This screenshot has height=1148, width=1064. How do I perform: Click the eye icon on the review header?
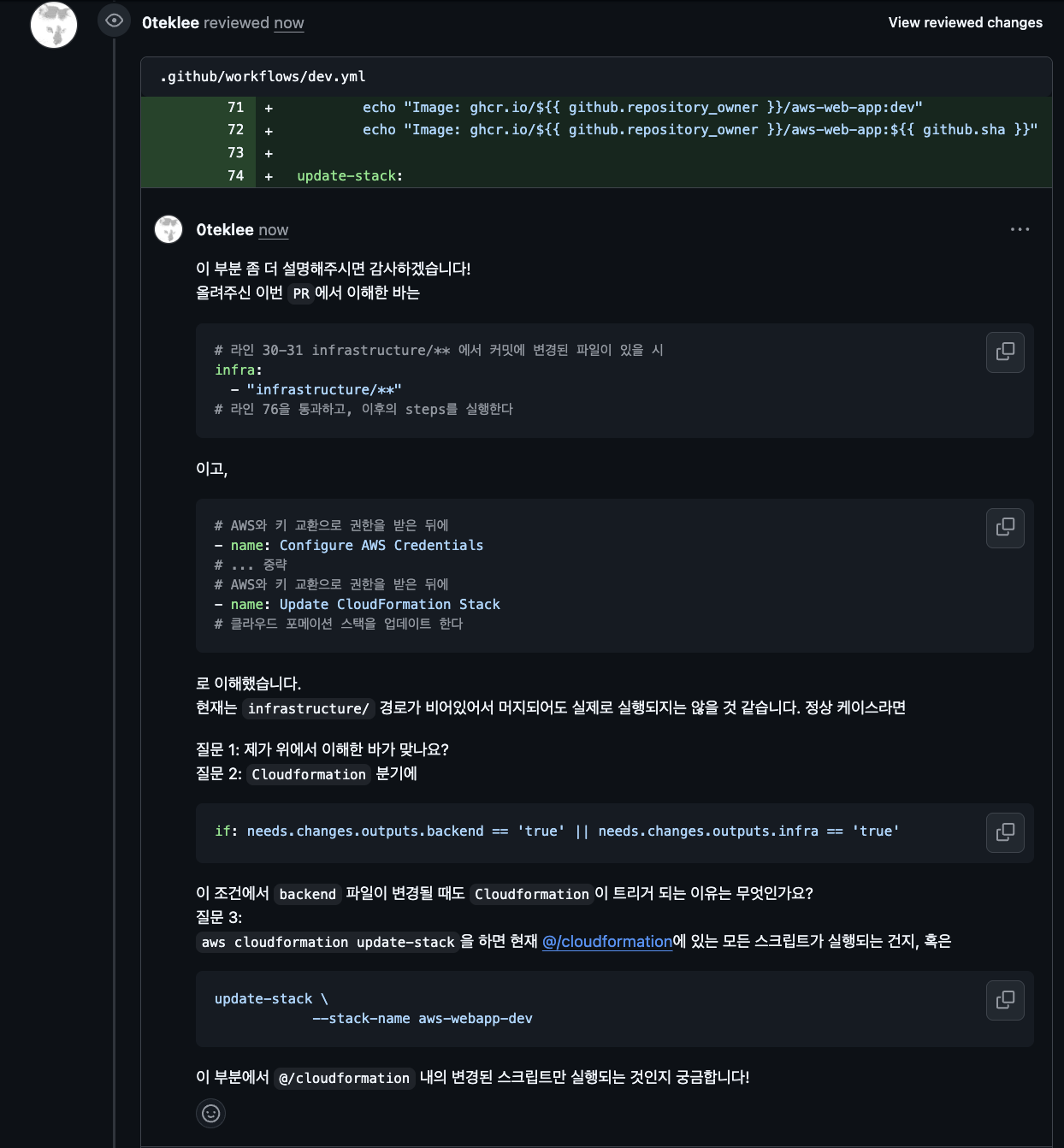point(114,21)
